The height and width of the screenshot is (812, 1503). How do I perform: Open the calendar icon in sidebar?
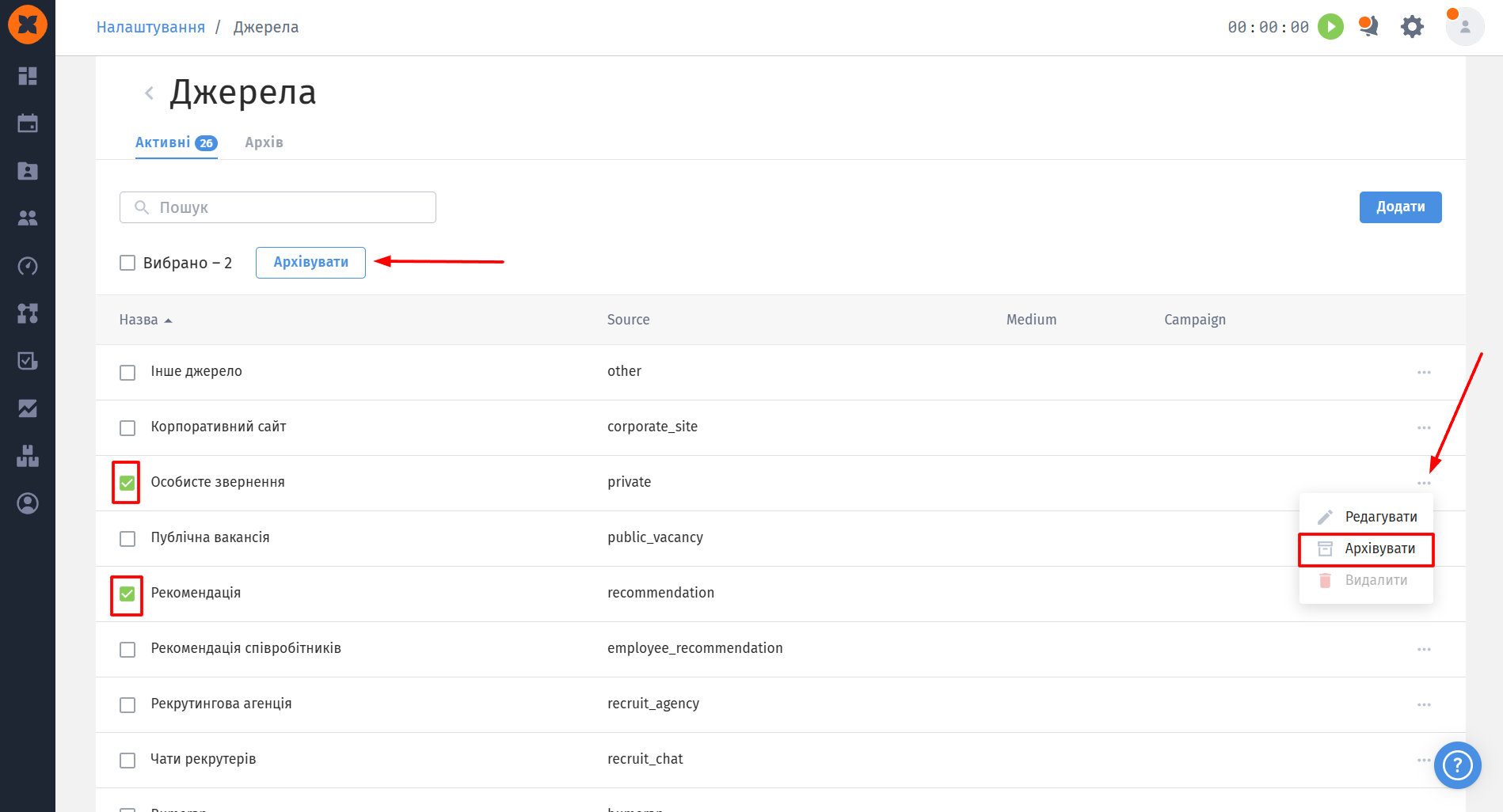coord(28,123)
